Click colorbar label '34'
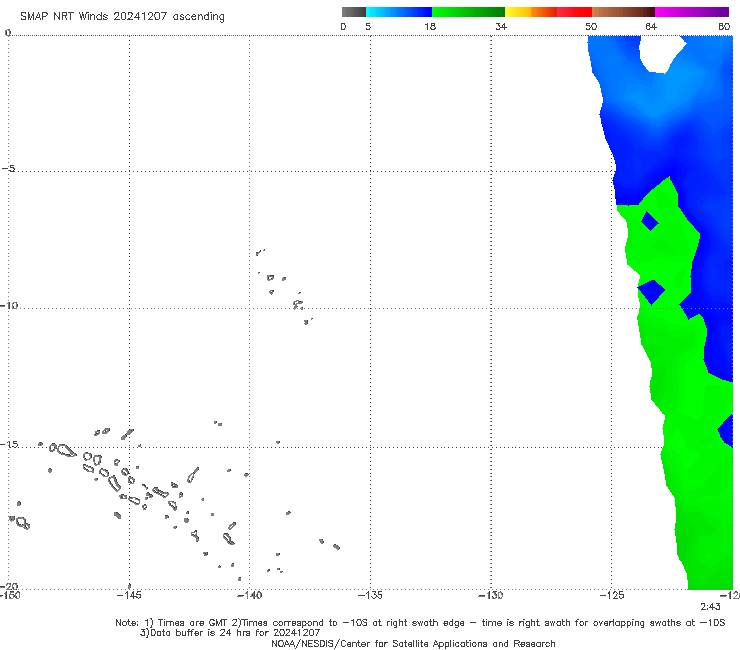Image resolution: width=740 pixels, height=650 pixels. click(501, 26)
